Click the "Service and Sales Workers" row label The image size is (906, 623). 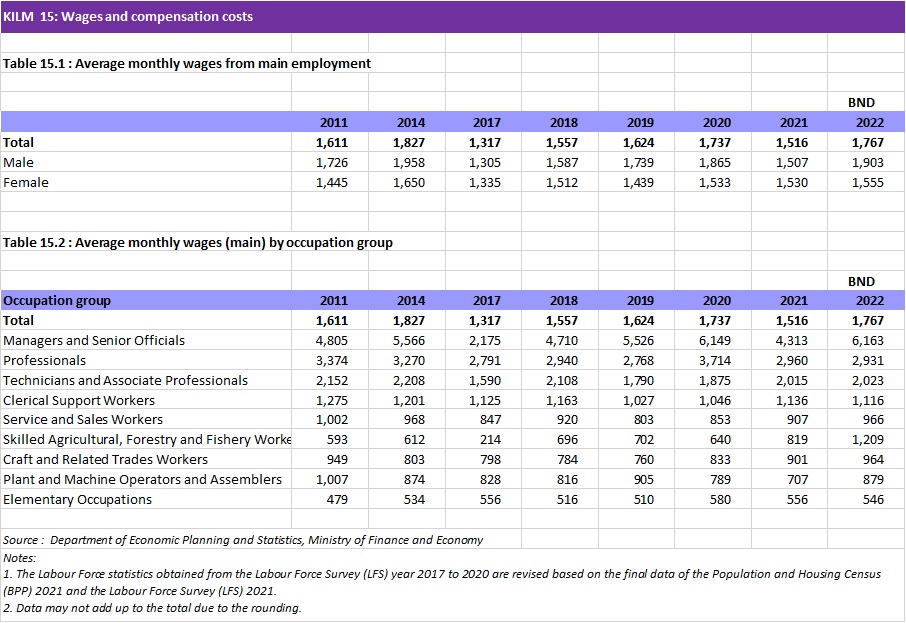83,419
